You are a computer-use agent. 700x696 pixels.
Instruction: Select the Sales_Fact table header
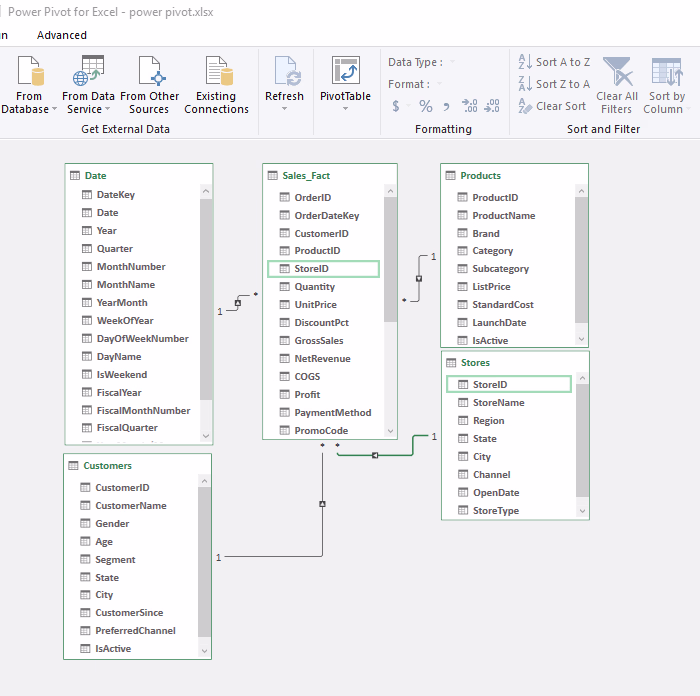[x=329, y=175]
